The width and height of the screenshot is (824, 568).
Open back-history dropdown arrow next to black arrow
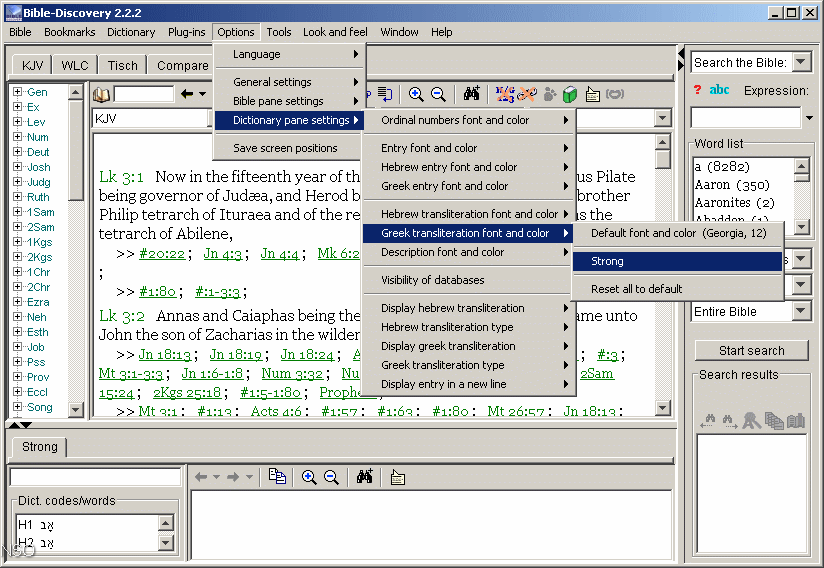click(202, 94)
